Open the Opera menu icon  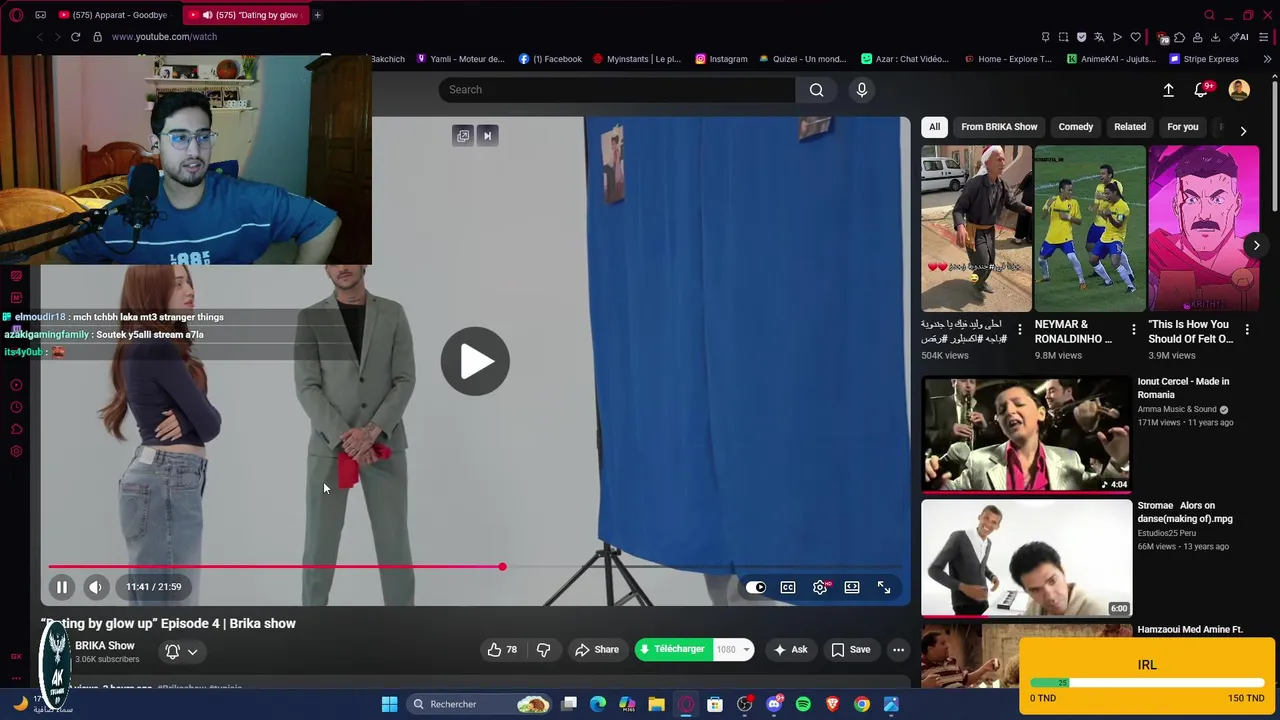(16, 15)
